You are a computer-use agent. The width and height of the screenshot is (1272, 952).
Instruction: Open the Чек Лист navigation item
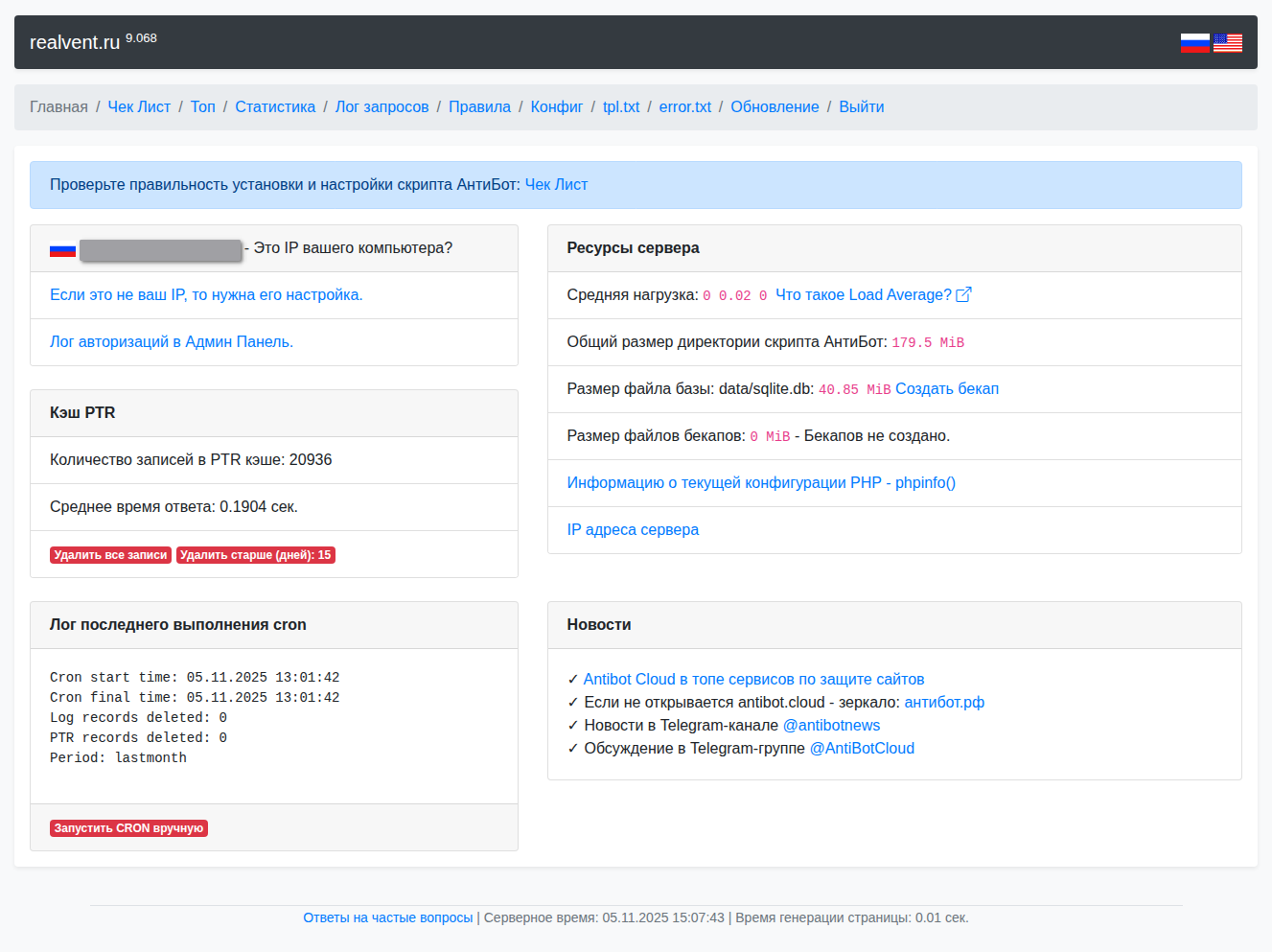tap(139, 107)
